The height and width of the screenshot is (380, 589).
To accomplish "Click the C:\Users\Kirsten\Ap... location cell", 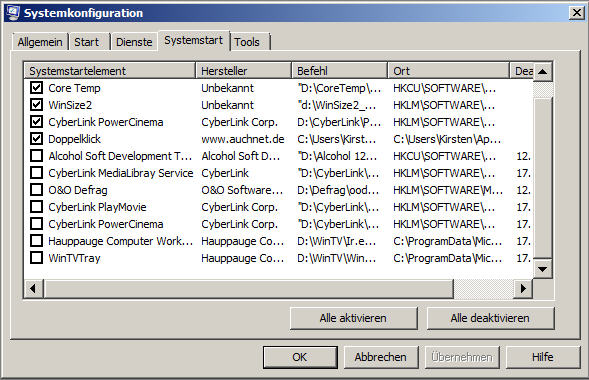I will (447, 139).
